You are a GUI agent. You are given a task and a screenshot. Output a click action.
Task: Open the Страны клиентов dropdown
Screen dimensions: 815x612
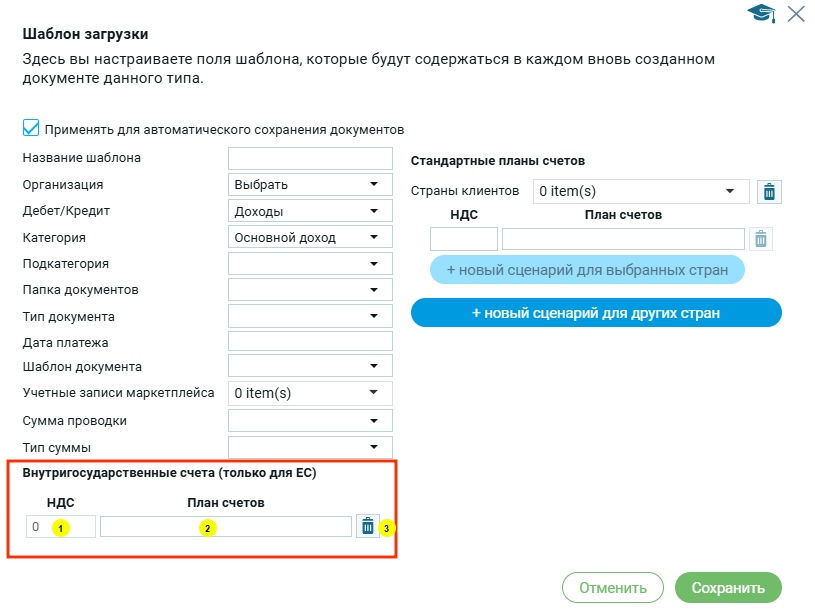[x=640, y=191]
